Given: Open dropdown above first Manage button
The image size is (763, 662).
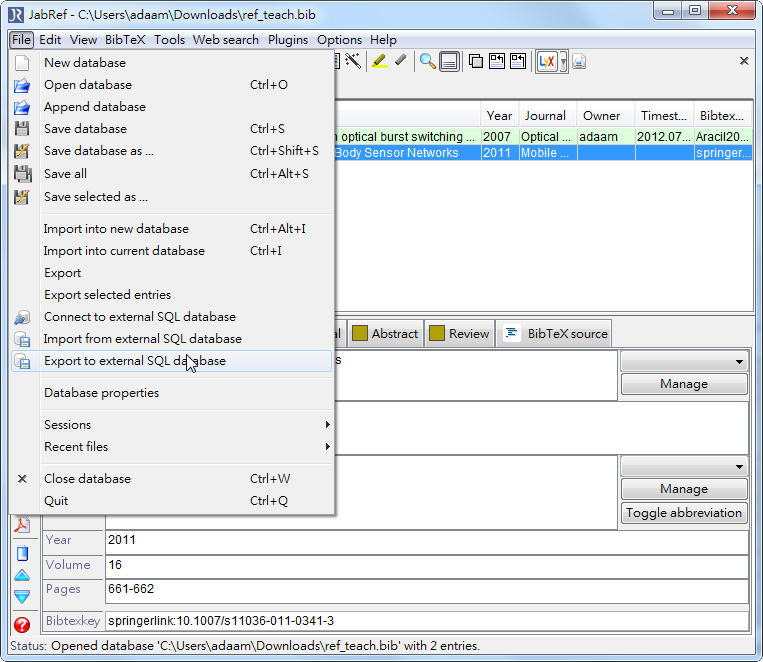Looking at the screenshot, I should 684,362.
